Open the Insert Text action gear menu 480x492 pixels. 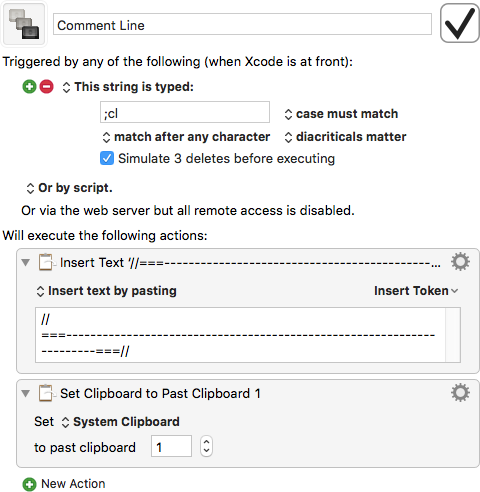(460, 262)
